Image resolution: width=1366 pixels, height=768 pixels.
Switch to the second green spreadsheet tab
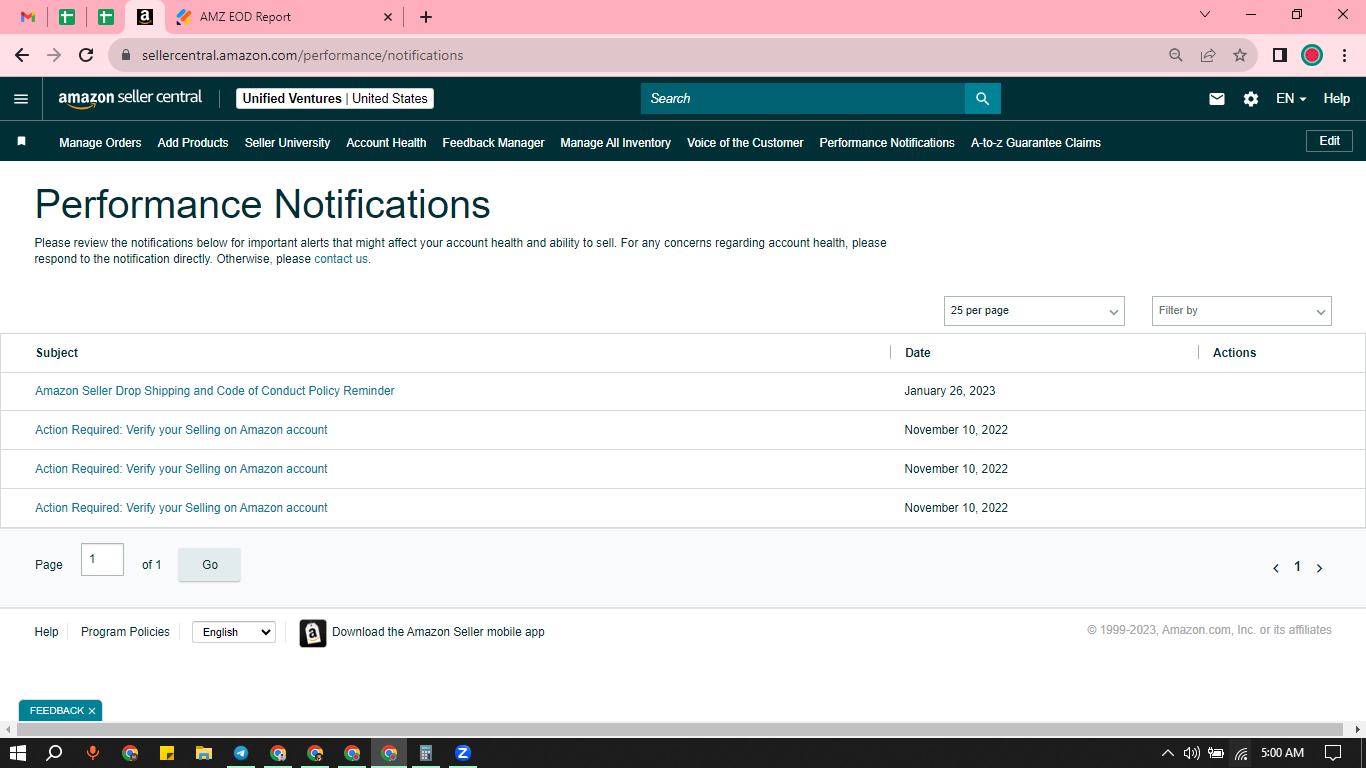pos(106,17)
